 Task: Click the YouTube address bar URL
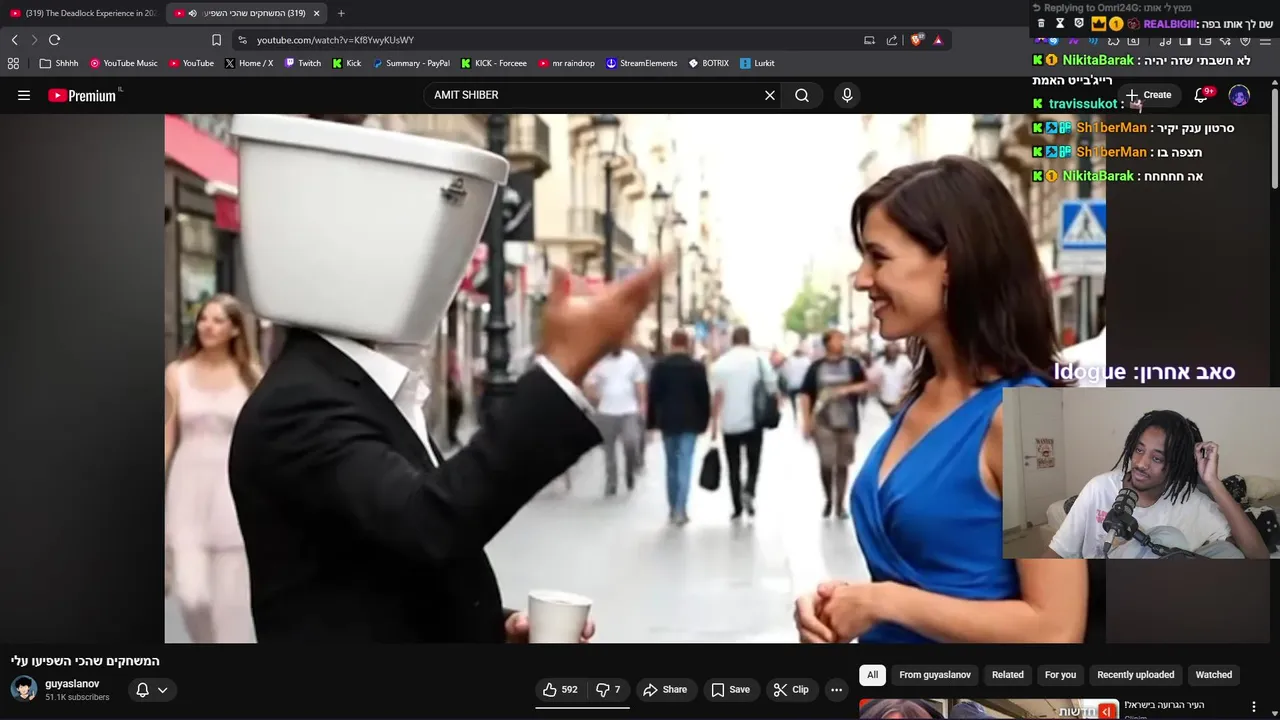coord(335,40)
